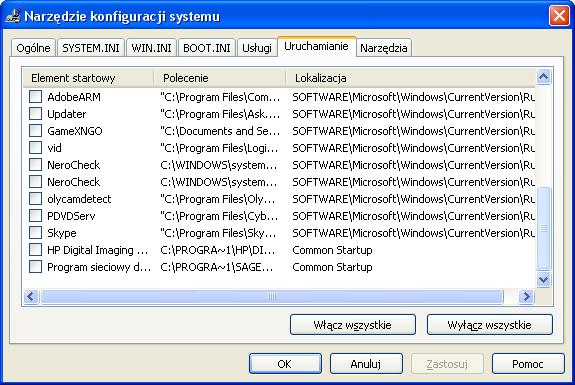Viewport: 575px width, 385px height.
Task: Sort by Lokalizacja column header
Action: pos(410,78)
